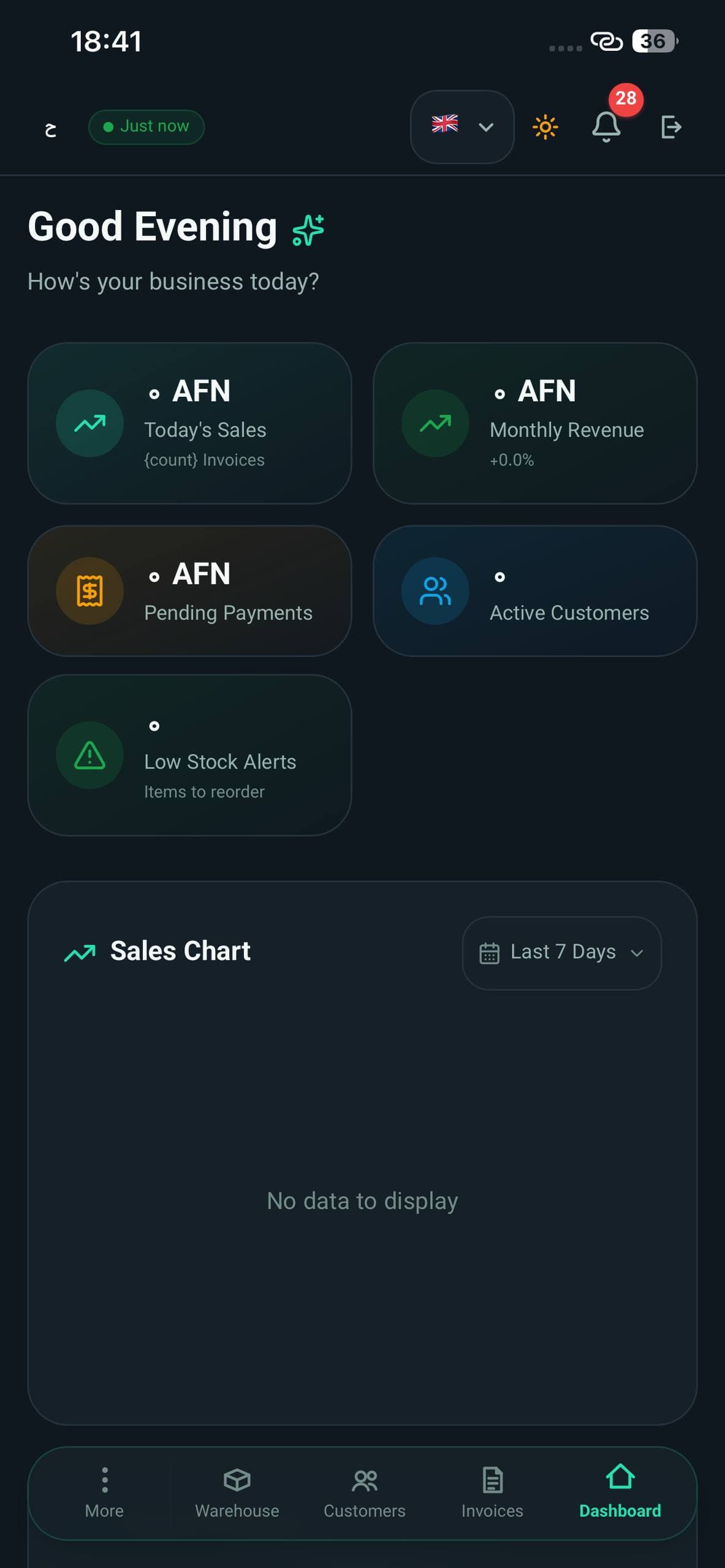The width and height of the screenshot is (725, 1568).
Task: Click the sparkle icon beside Good Evening
Action: pos(308,230)
